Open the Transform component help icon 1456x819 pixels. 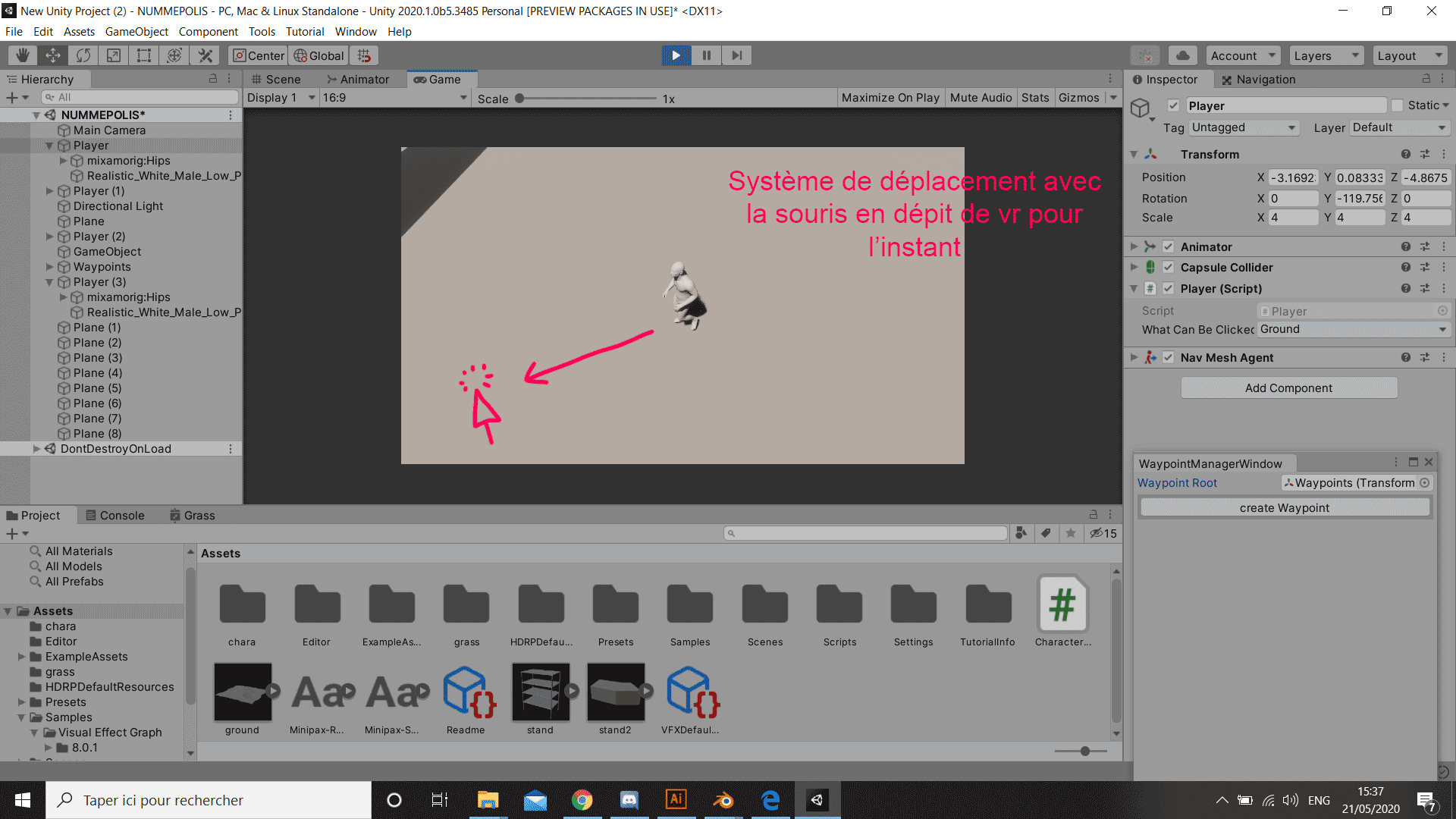click(x=1405, y=154)
